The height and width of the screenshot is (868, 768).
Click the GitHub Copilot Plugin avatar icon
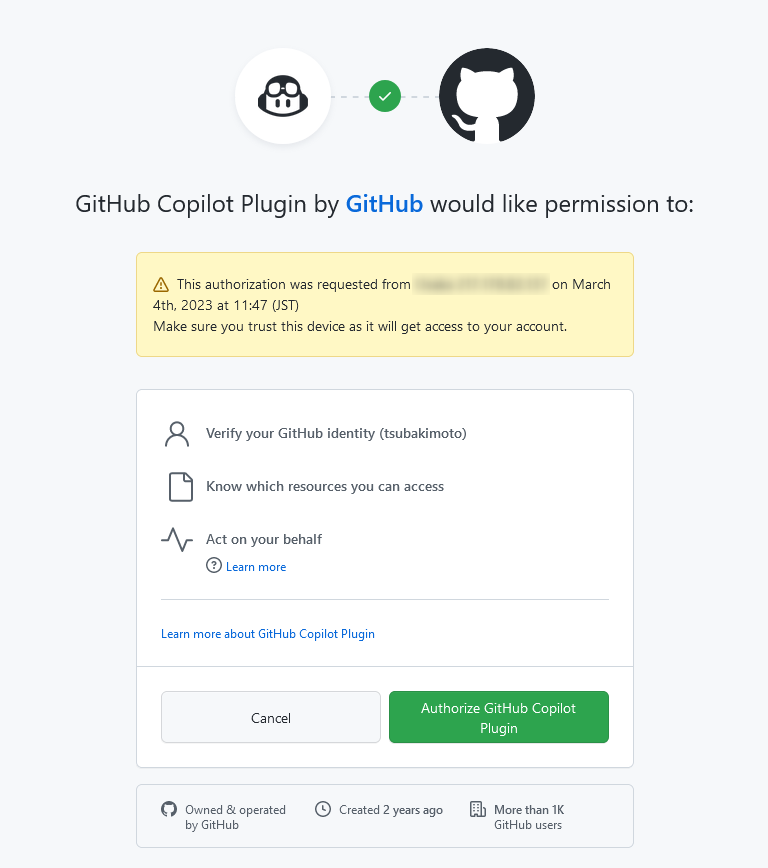point(283,96)
